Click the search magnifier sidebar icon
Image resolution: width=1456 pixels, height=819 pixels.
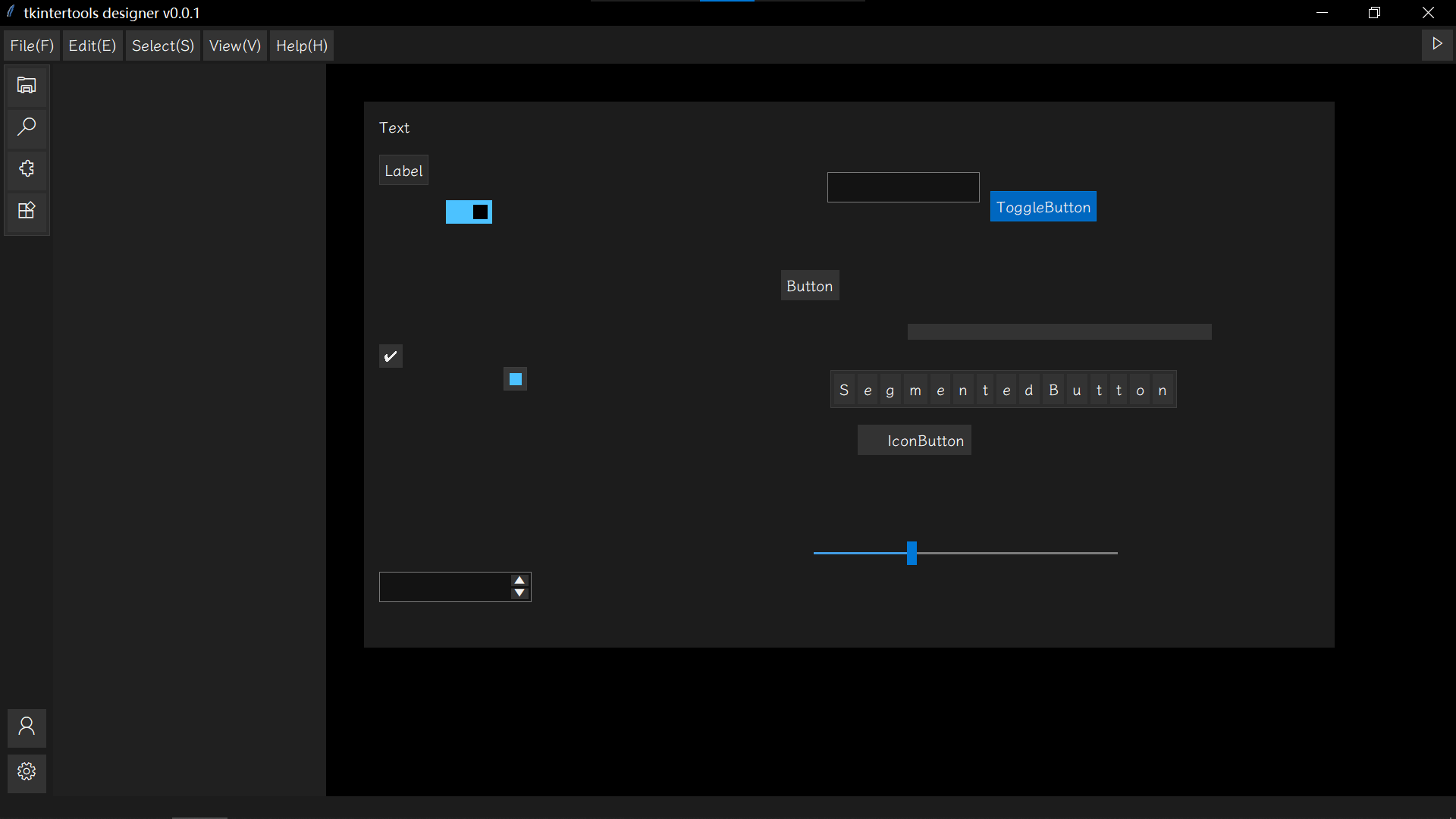click(27, 127)
